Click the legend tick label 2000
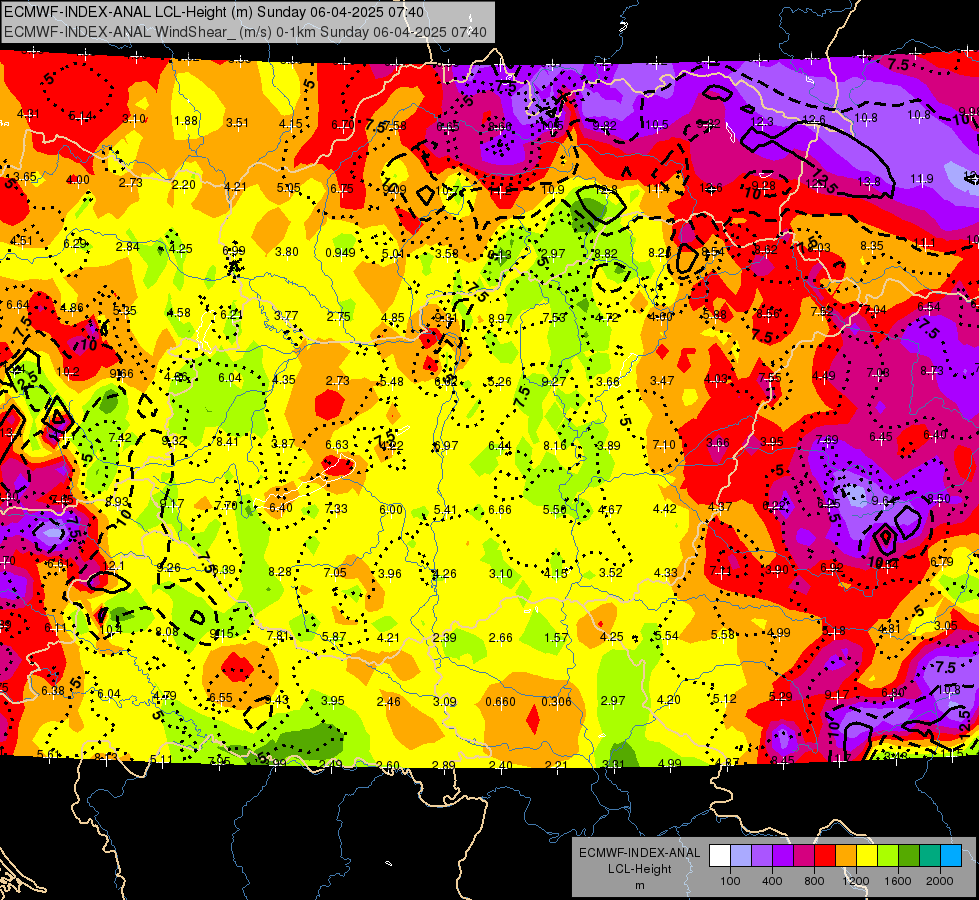 [x=940, y=881]
